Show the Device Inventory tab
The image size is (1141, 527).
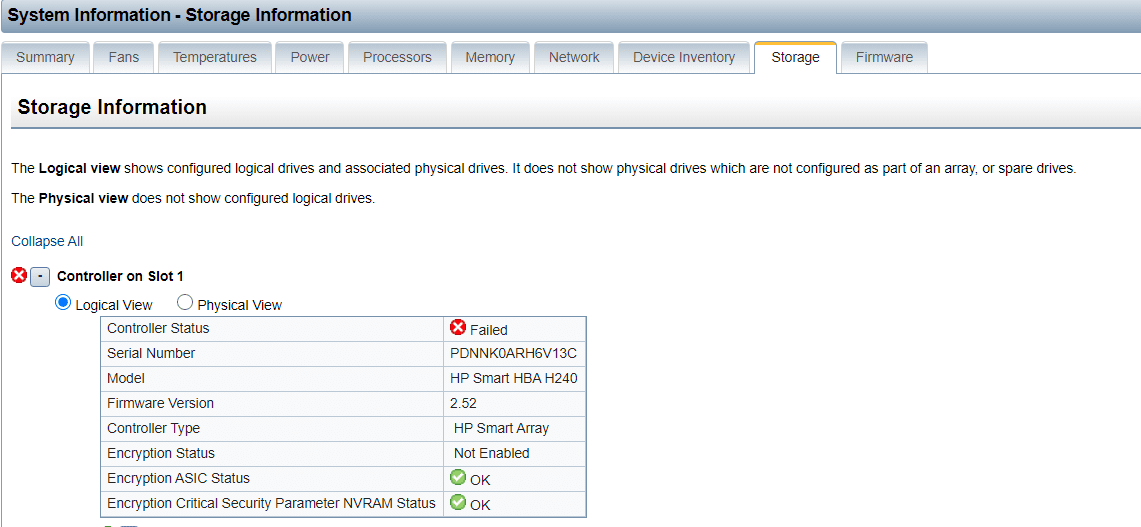(x=684, y=58)
